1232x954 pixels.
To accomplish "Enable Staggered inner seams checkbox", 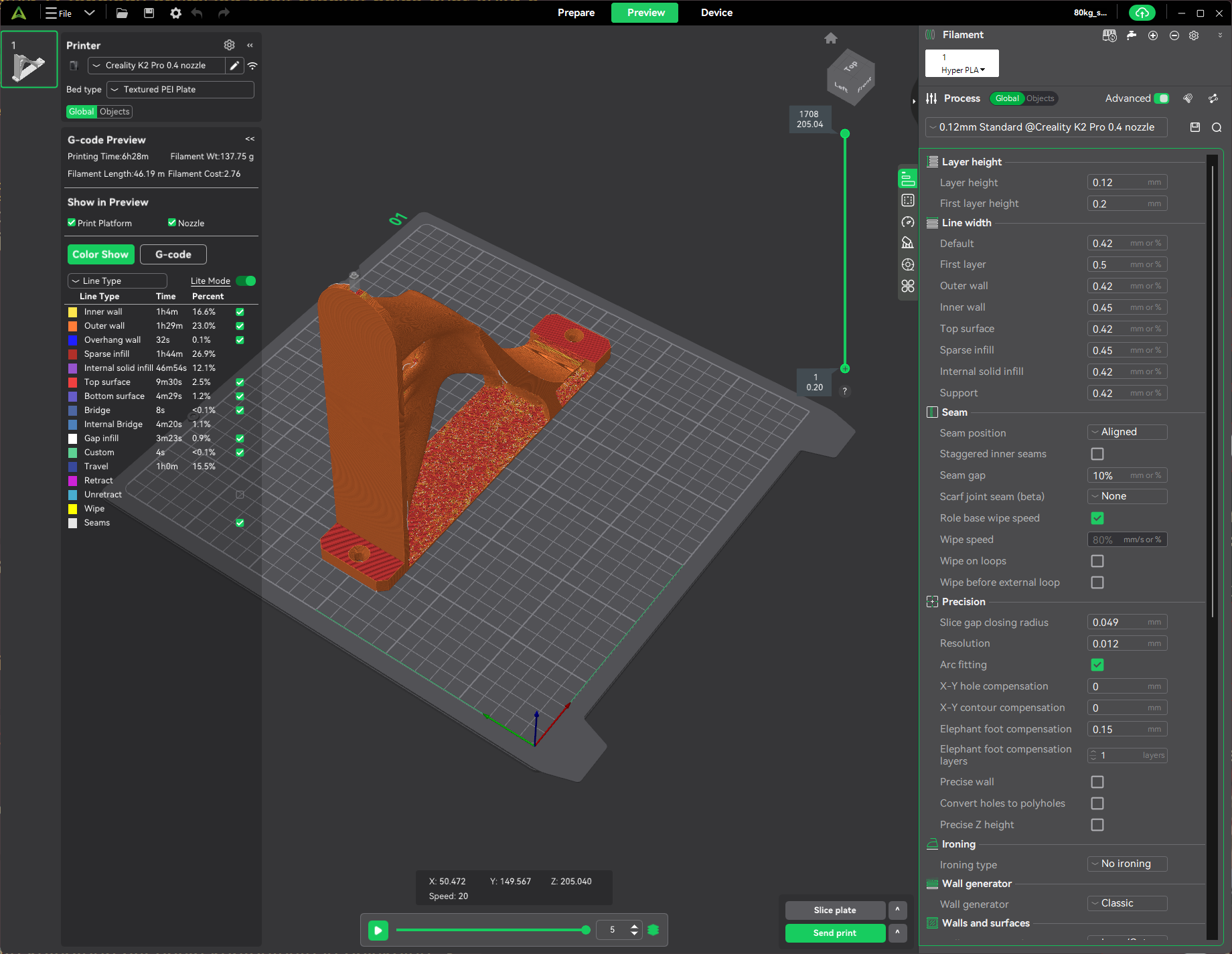I will (1097, 454).
